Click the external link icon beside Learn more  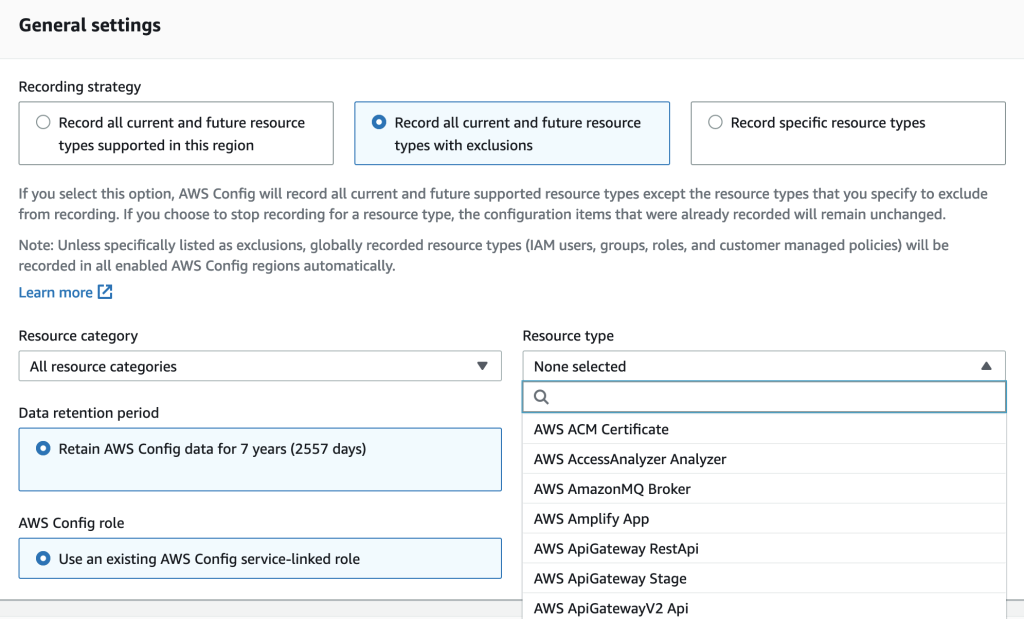click(x=103, y=292)
